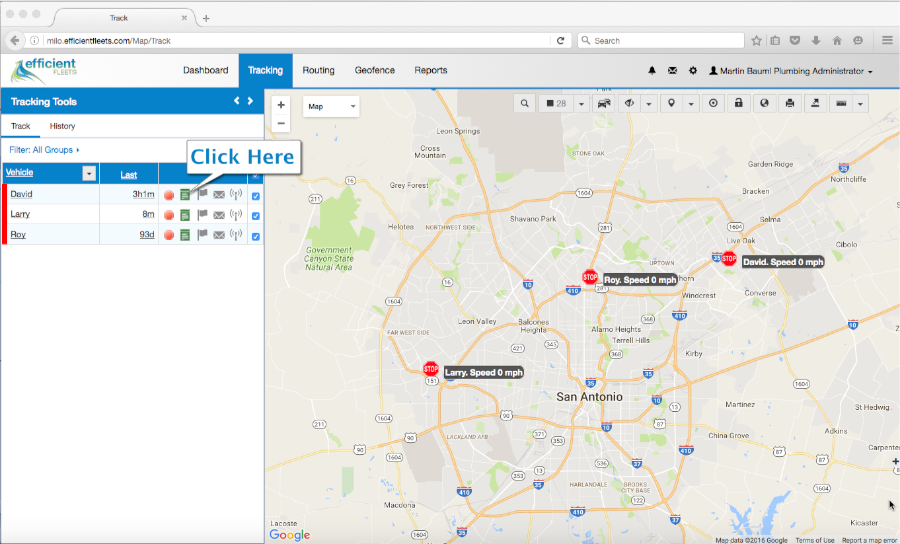Click Larry's red status dot icon

169,215
